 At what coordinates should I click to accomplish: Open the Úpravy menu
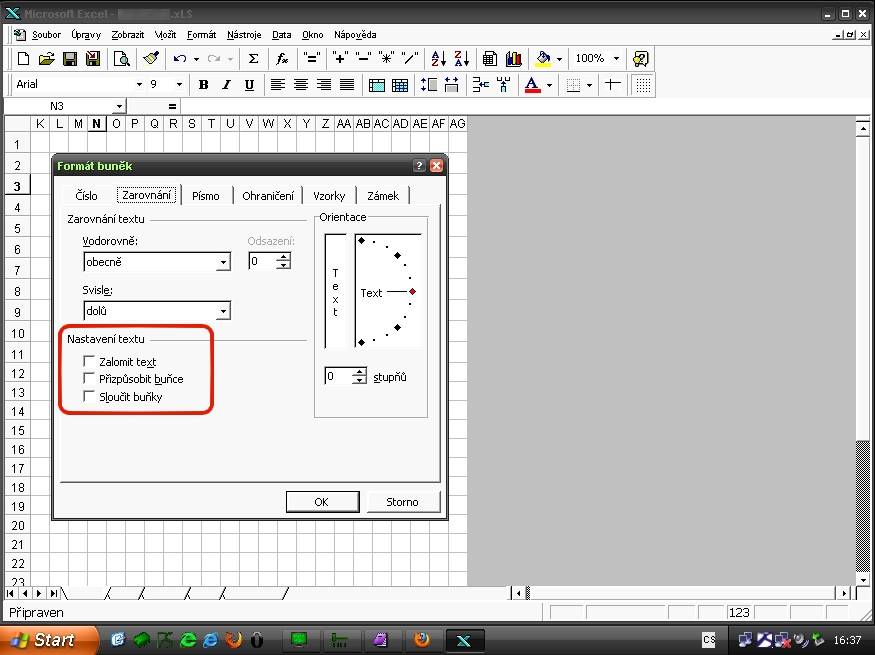(86, 35)
